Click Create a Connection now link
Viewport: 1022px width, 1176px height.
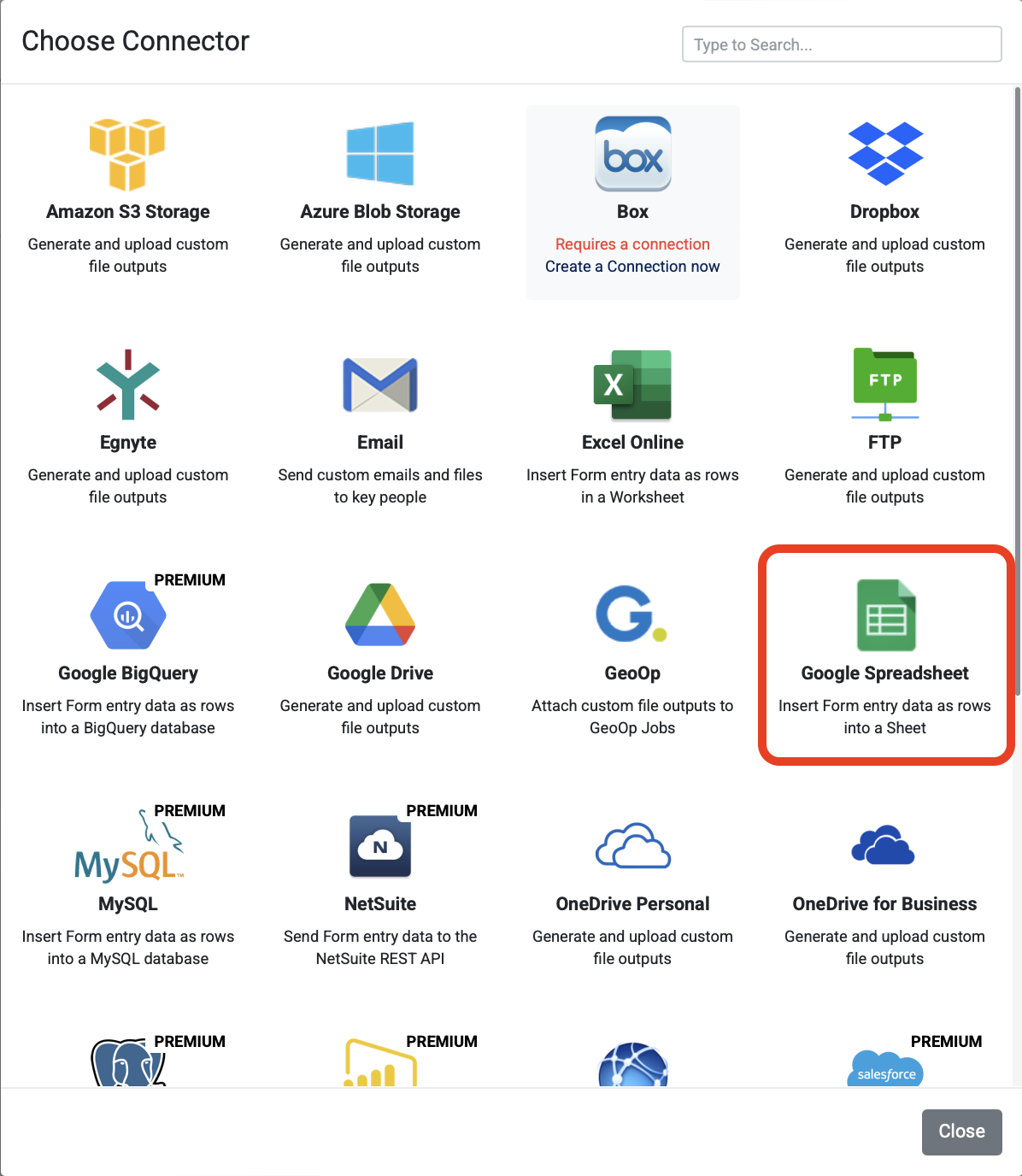pyautogui.click(x=632, y=267)
